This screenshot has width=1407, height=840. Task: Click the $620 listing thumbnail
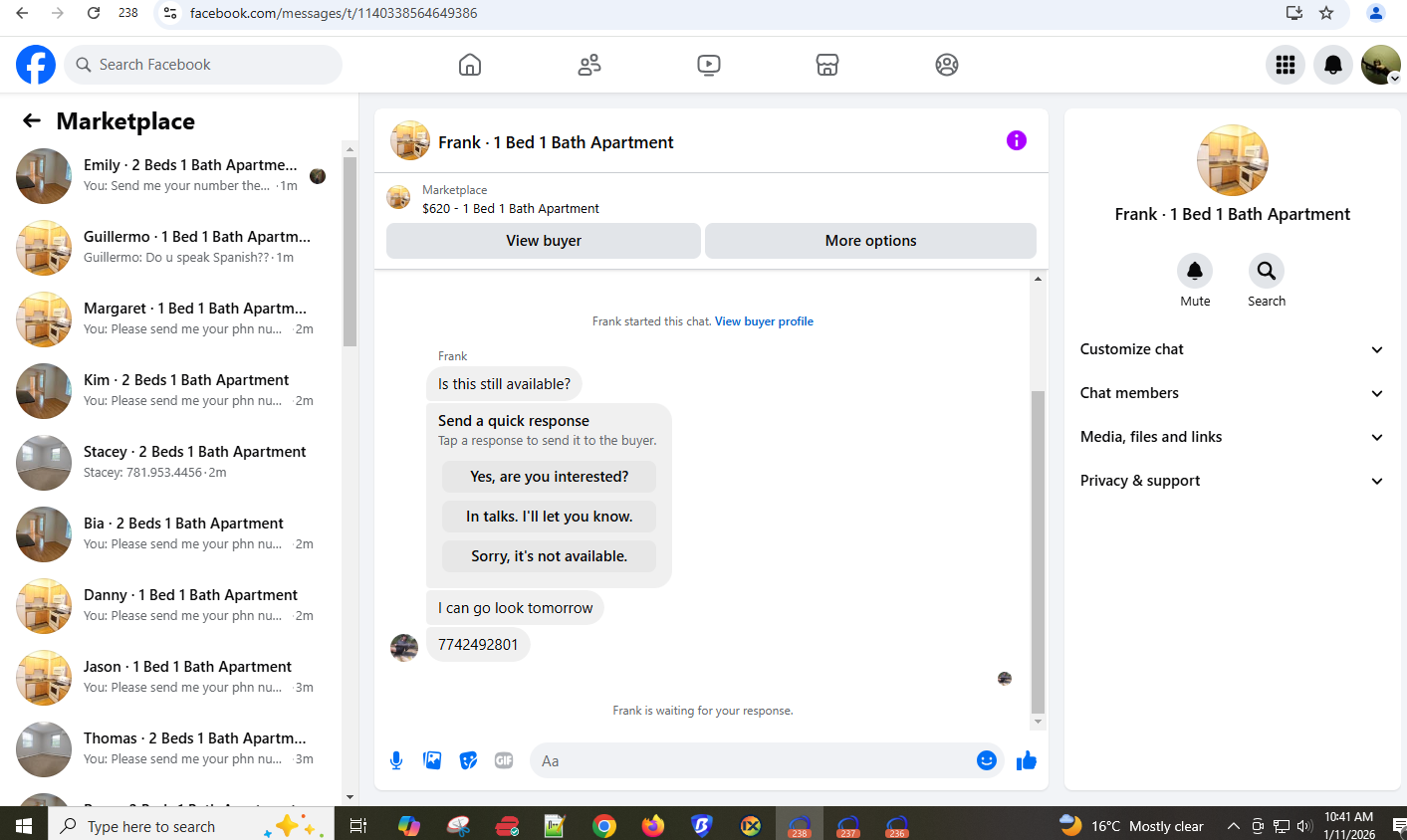click(398, 197)
